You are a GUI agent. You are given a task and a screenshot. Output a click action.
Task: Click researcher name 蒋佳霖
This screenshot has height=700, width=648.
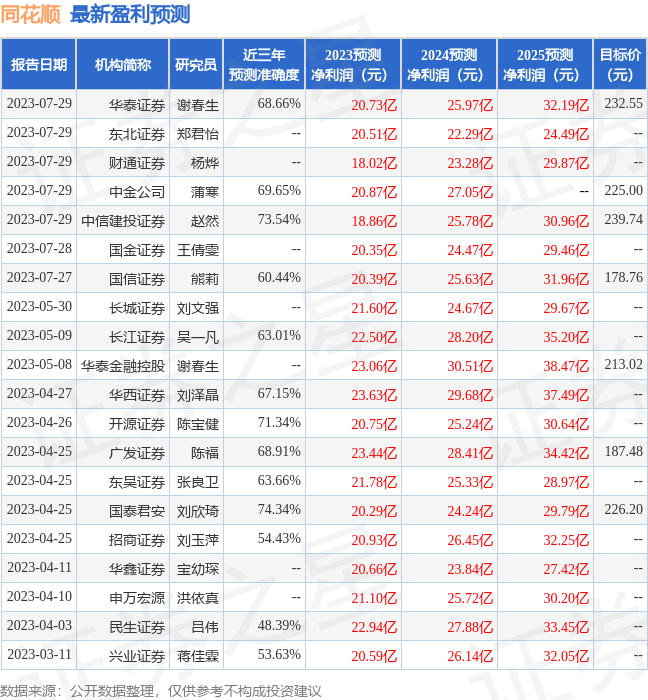(198, 656)
